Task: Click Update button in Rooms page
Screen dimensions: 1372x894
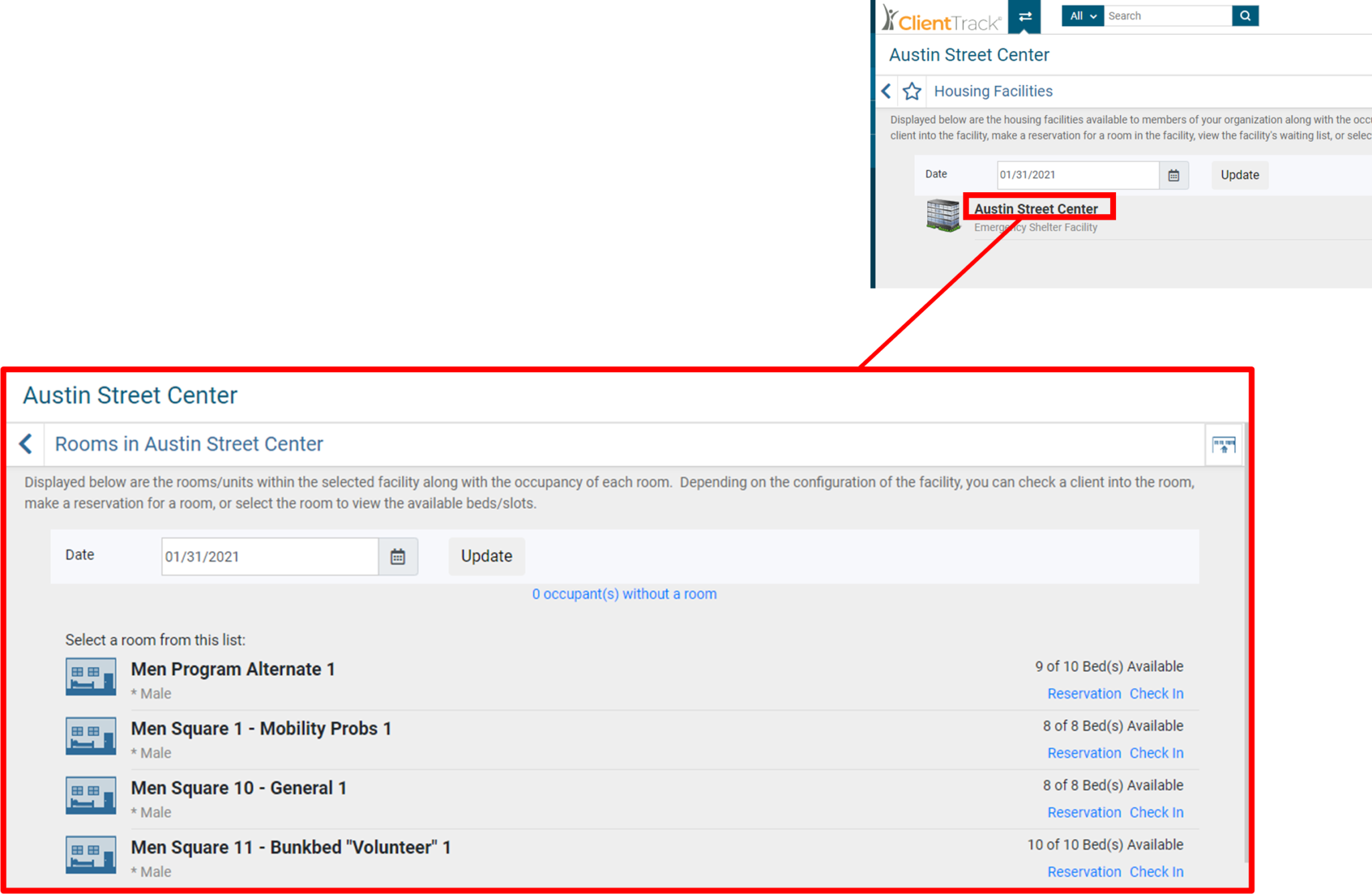Action: [486, 556]
